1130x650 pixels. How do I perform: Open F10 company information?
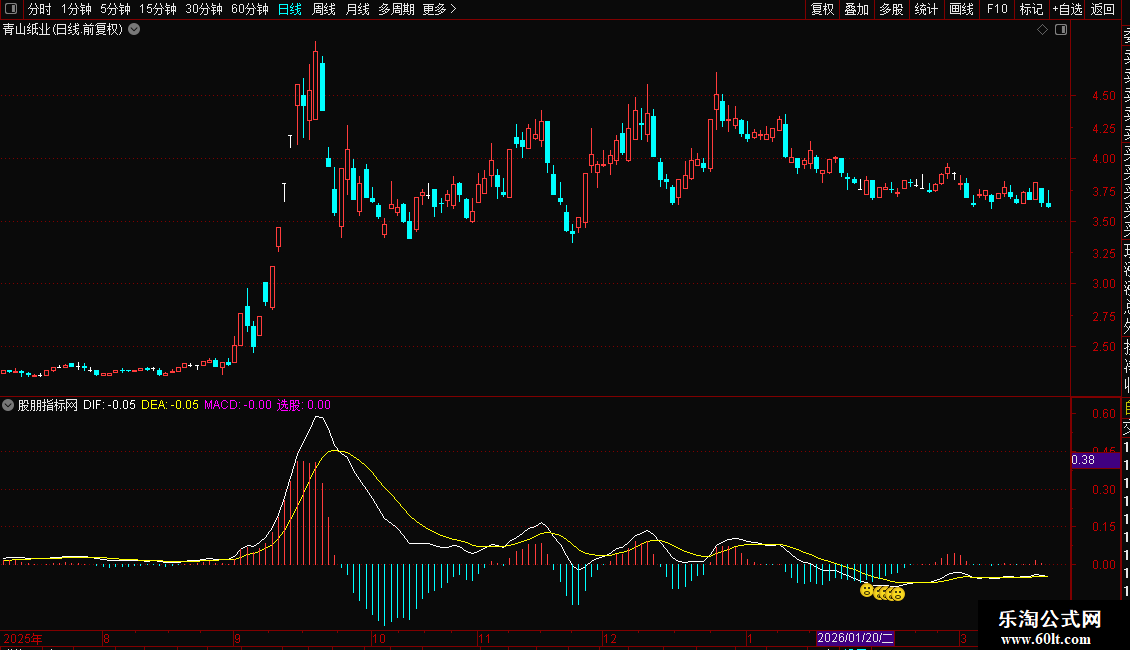click(996, 9)
